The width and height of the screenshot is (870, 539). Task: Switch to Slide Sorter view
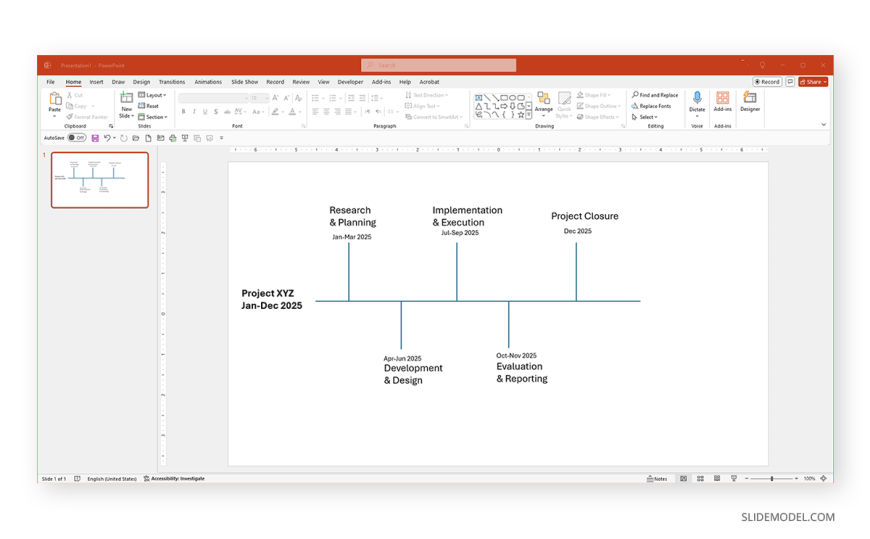(x=700, y=478)
